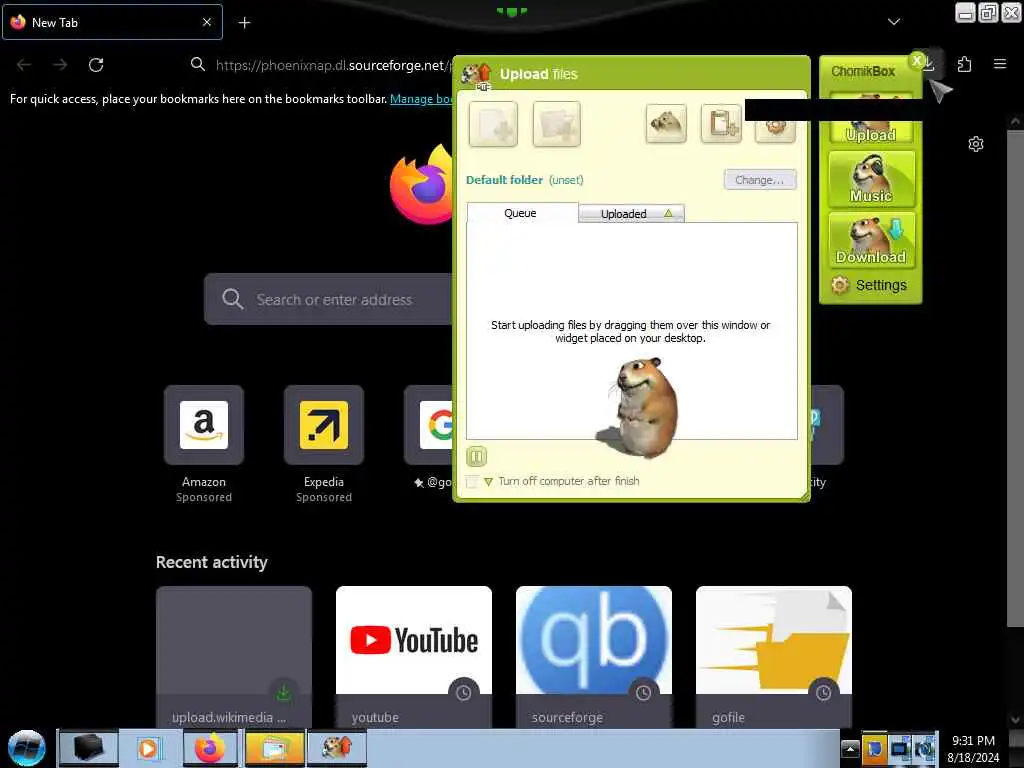
Task: Go back in Firefox
Action: click(x=24, y=65)
